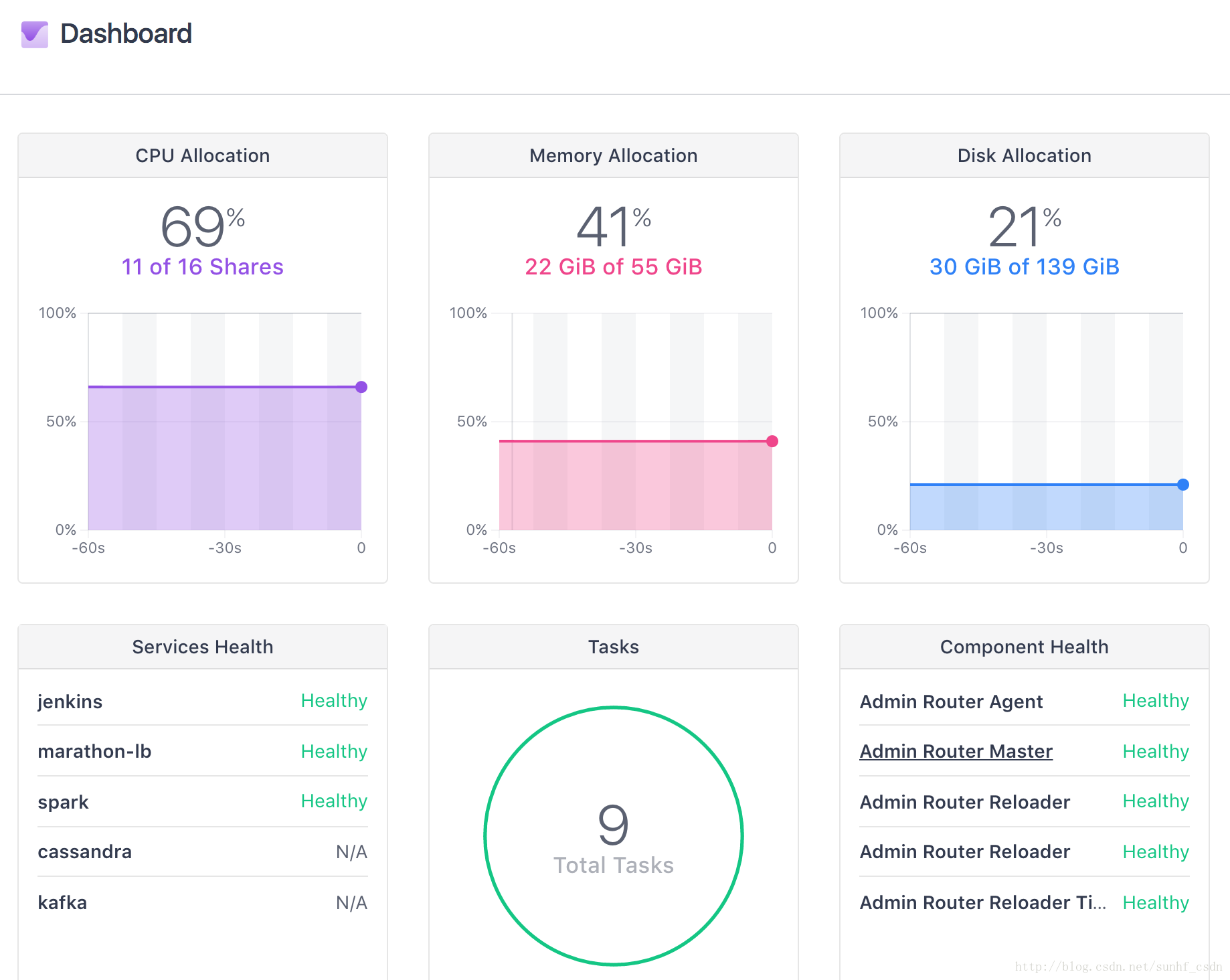Click the Total Tasks label
Viewport: 1230px width, 980px height.
[614, 865]
